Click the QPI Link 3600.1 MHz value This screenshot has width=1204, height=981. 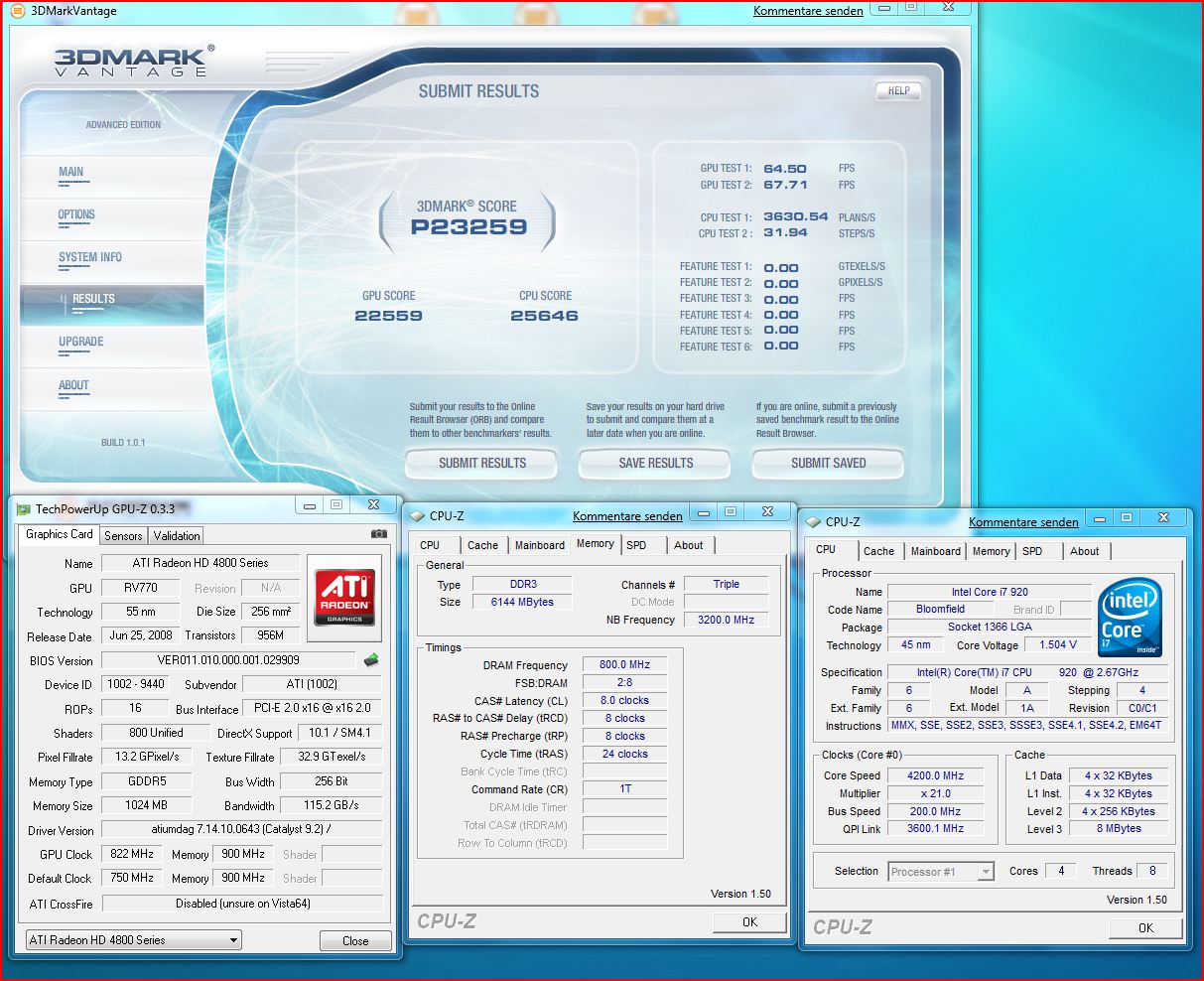935,828
